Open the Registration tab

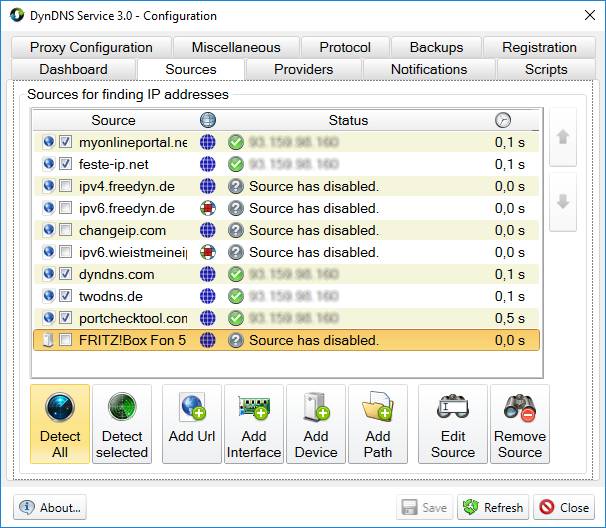click(x=539, y=47)
